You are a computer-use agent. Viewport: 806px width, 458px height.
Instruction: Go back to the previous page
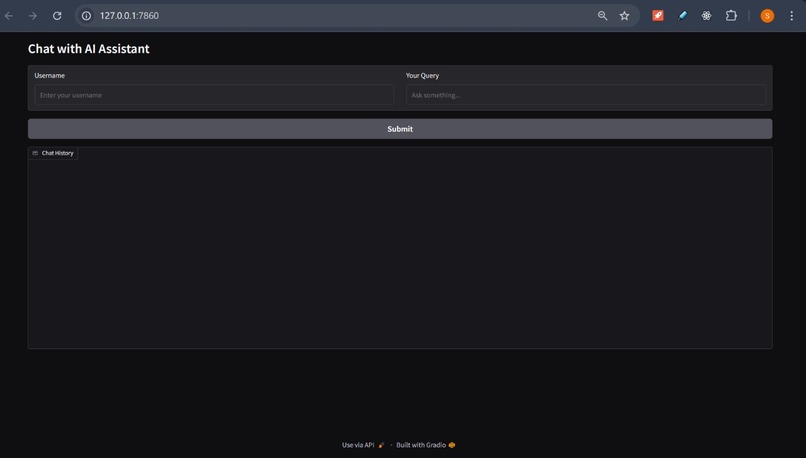click(x=9, y=16)
